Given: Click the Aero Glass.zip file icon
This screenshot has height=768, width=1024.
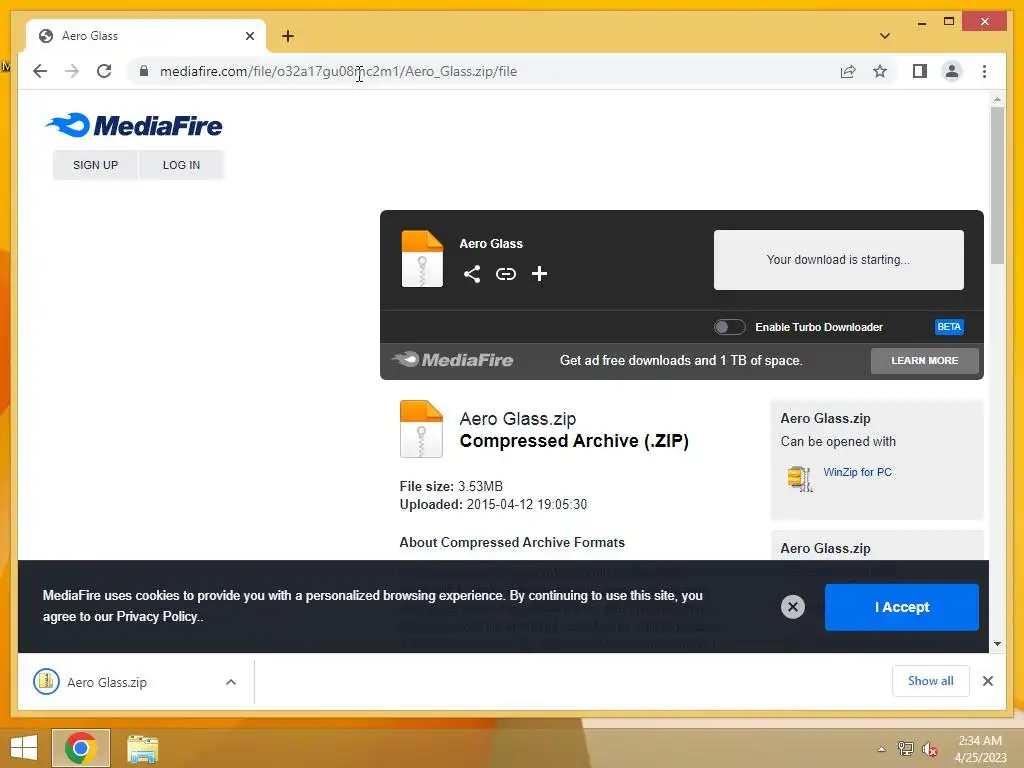Looking at the screenshot, I should click(421, 428).
